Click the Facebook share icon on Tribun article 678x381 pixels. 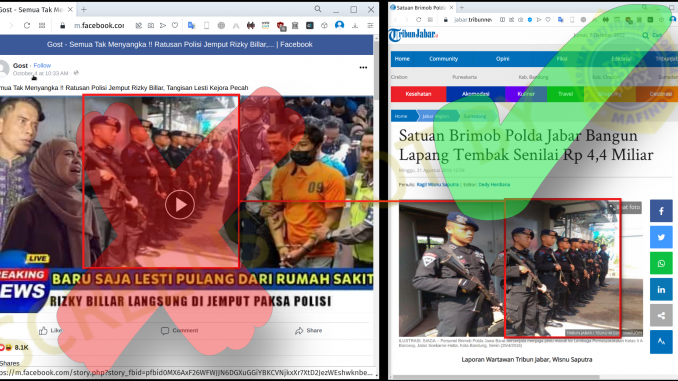[x=661, y=211]
